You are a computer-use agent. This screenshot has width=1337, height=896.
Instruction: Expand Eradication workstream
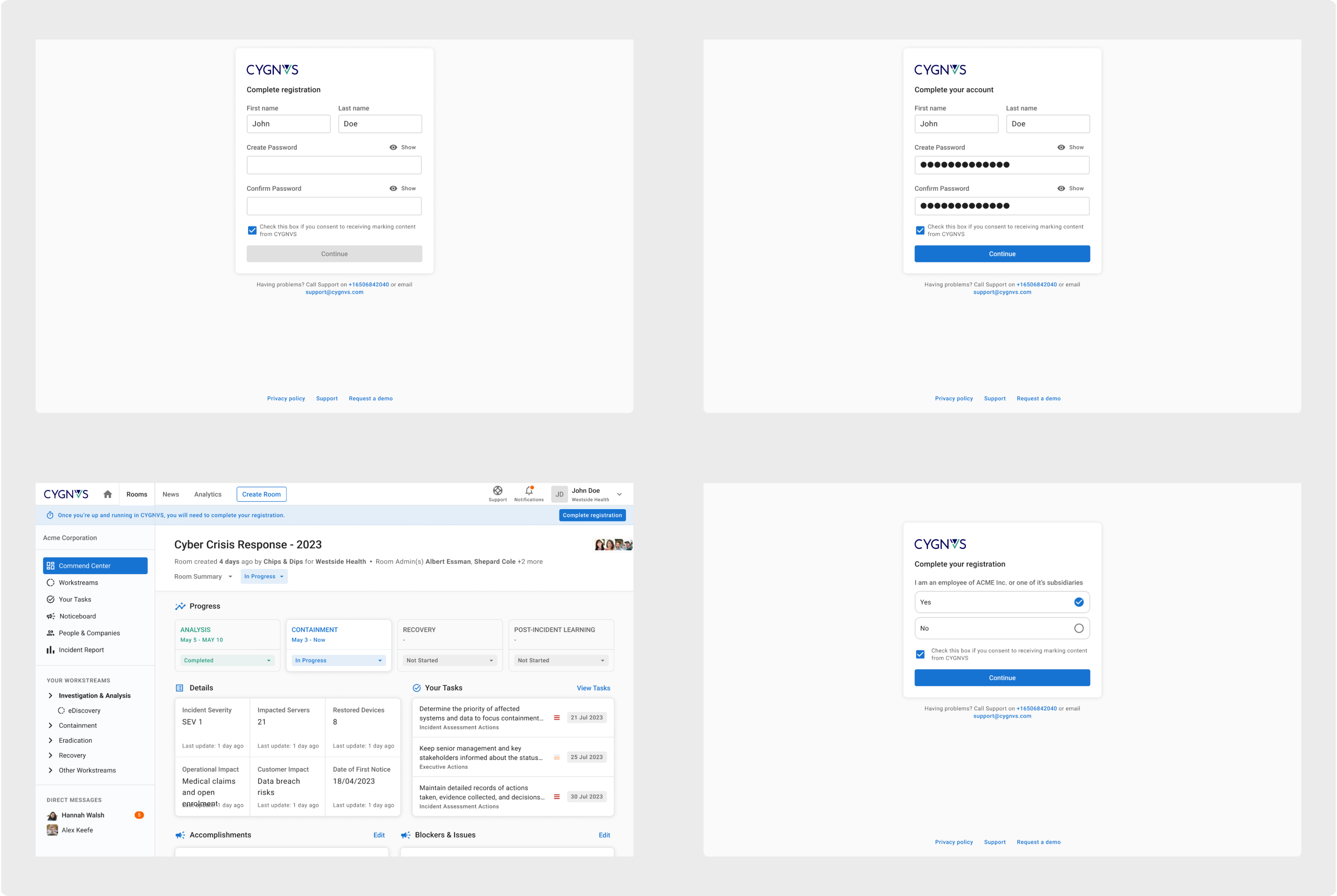(50, 741)
